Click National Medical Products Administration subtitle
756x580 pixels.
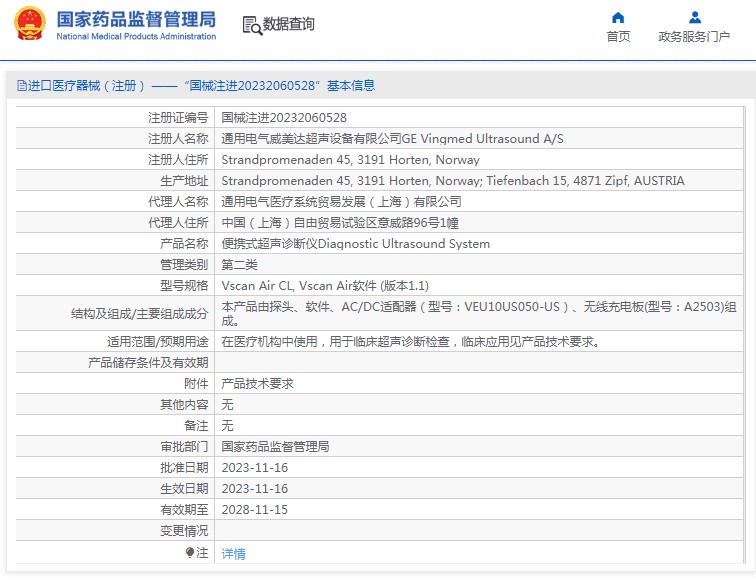(136, 36)
